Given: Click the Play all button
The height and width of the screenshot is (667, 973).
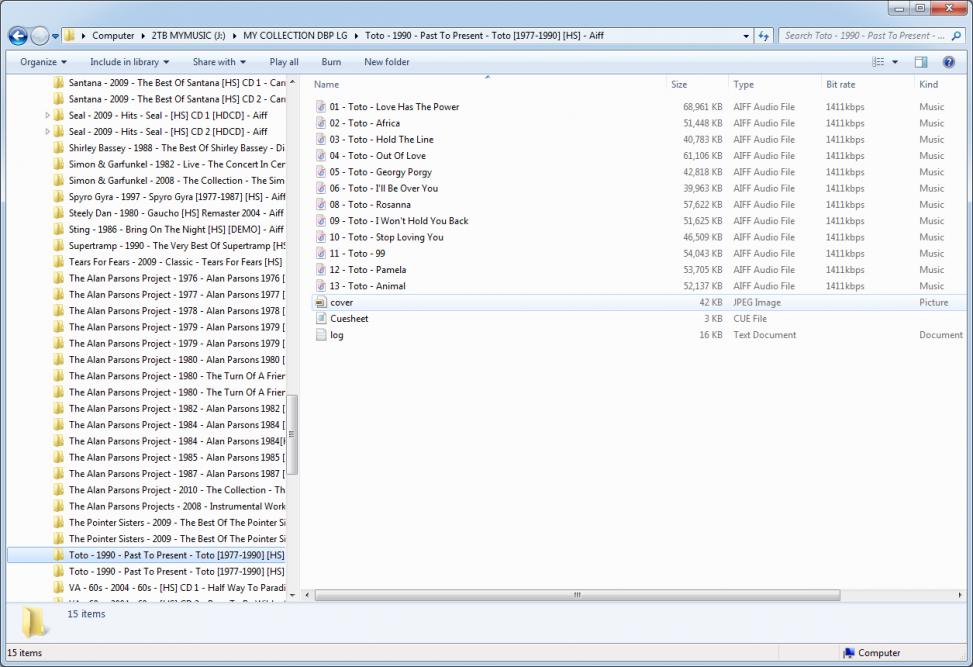Looking at the screenshot, I should pyautogui.click(x=284, y=62).
